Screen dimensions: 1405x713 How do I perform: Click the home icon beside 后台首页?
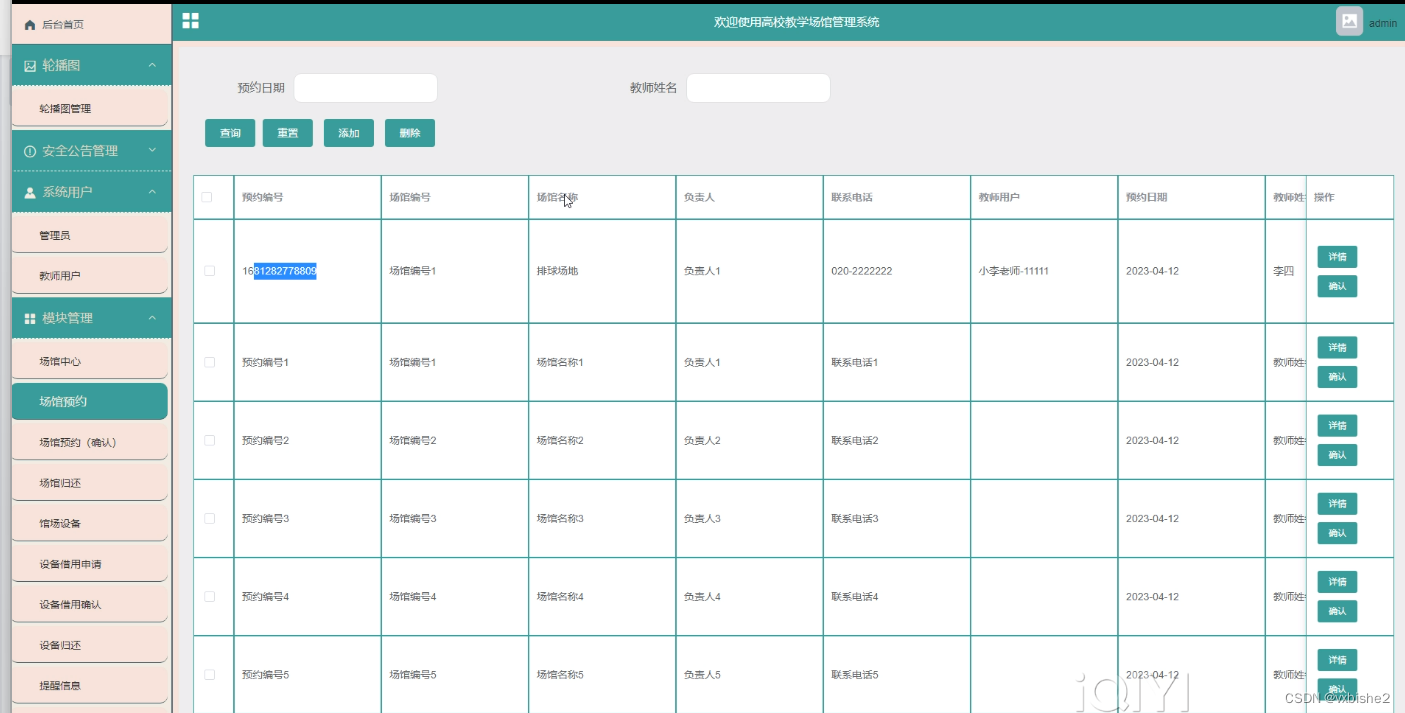click(x=29, y=24)
